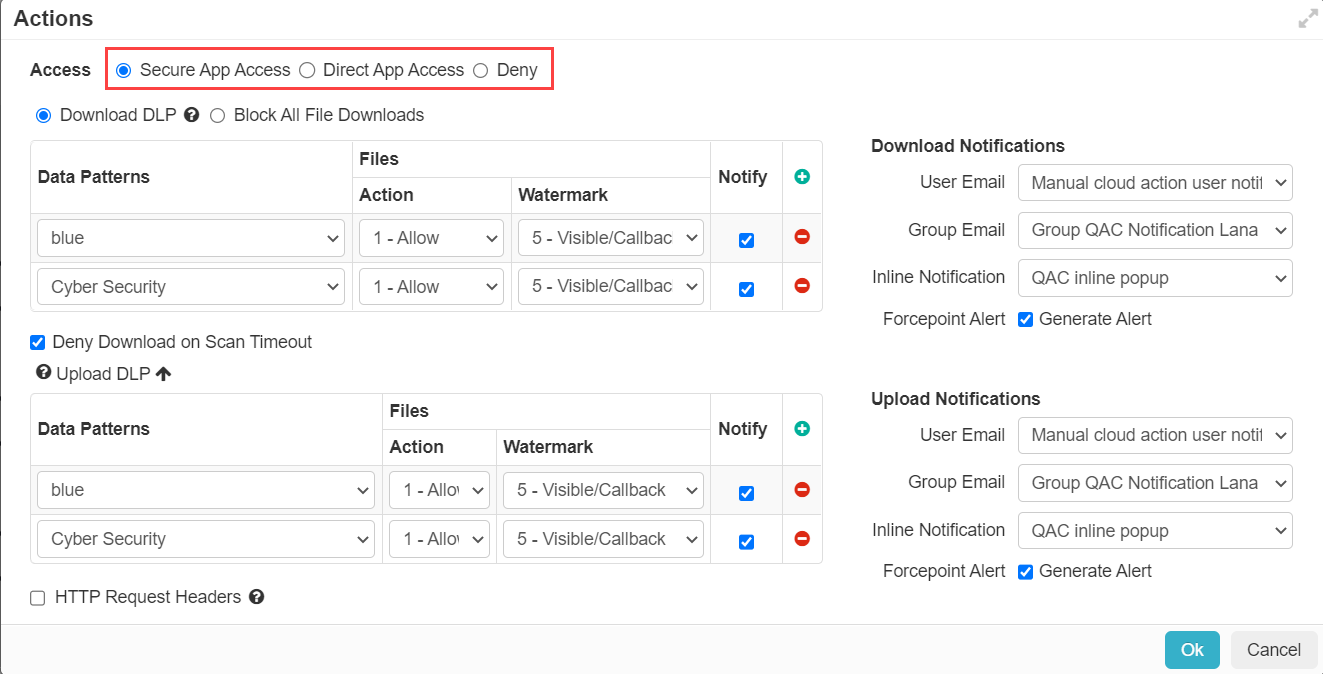Remove the Cyber Security row in Download table

802,286
